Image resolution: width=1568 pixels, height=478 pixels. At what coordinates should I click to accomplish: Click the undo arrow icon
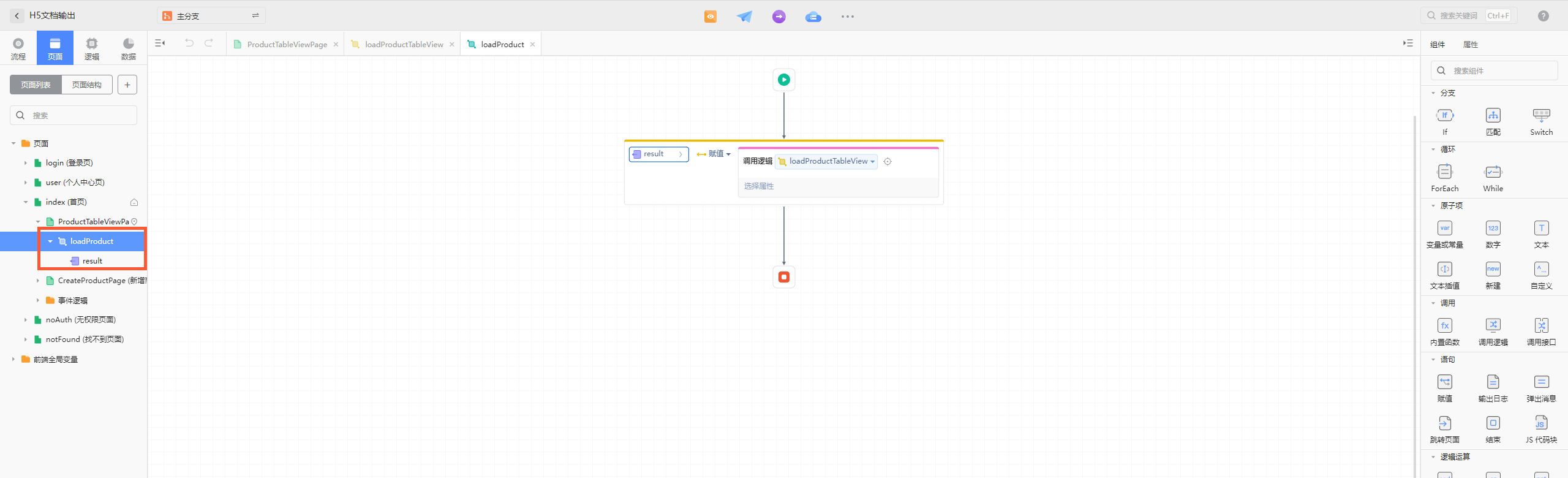tap(189, 43)
